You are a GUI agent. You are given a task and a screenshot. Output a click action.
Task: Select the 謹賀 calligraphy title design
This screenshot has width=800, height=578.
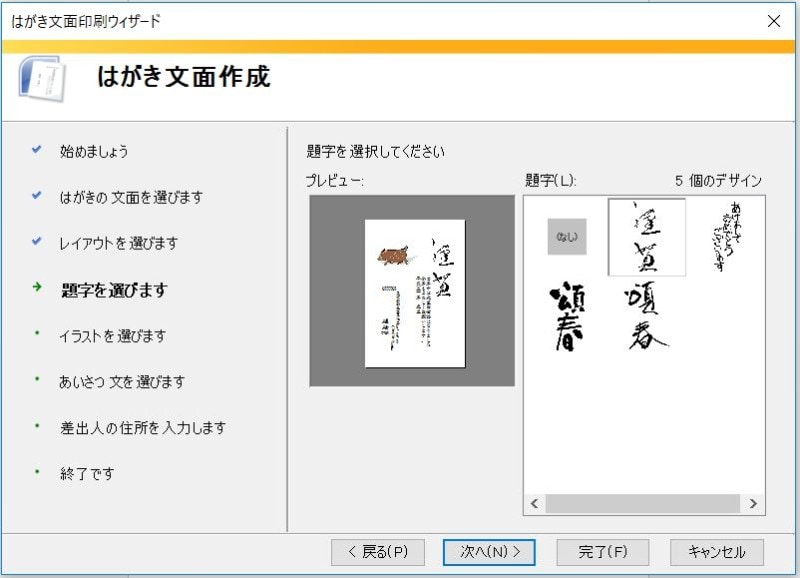click(x=646, y=237)
